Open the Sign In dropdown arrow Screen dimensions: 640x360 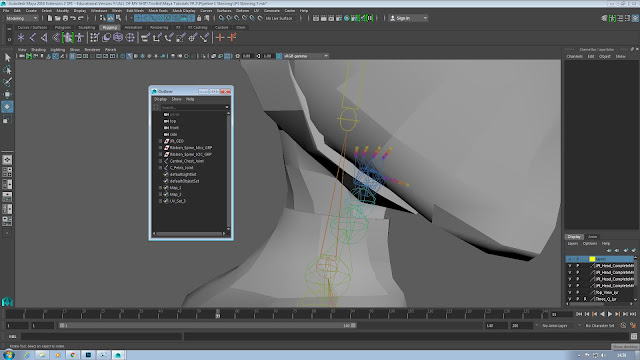[425, 18]
